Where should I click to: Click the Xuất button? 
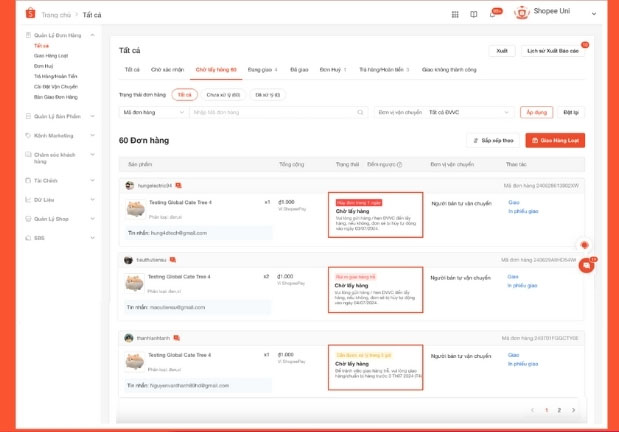point(502,51)
